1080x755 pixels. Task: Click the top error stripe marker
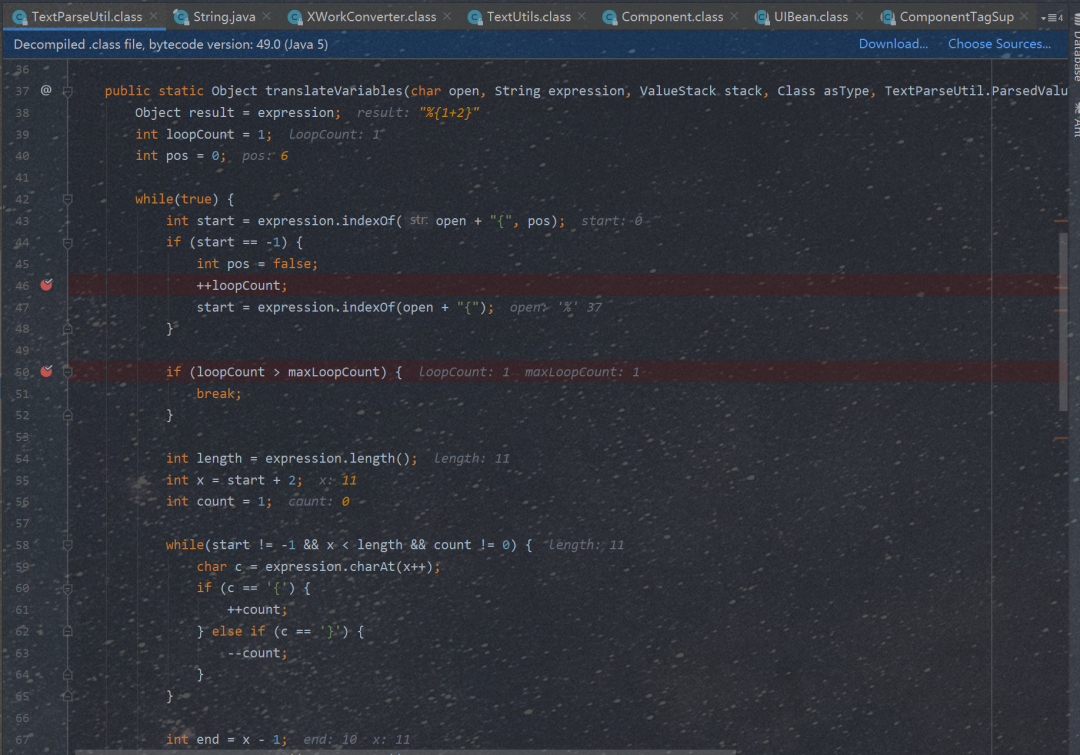[x=1061, y=221]
